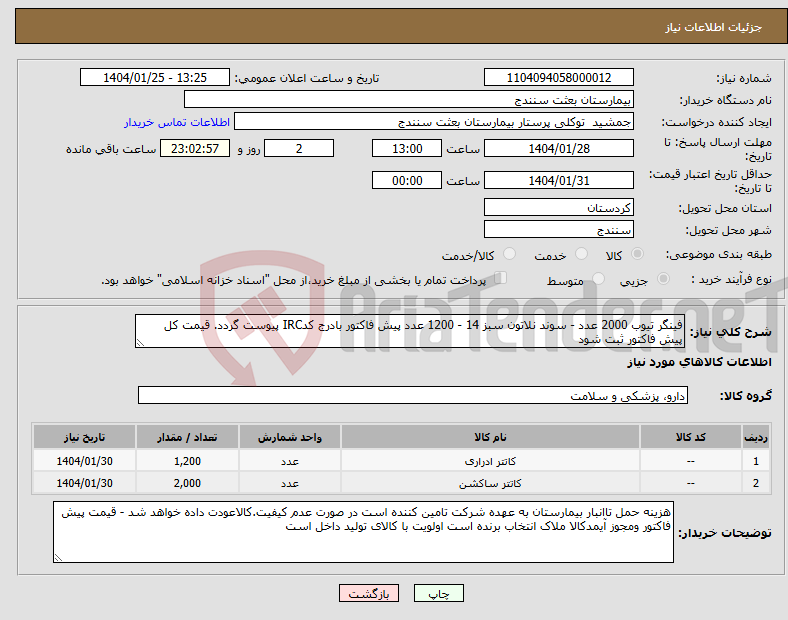Click the need date of کاتتر ساکشن row
This screenshot has width=788, height=620.
pos(84,483)
